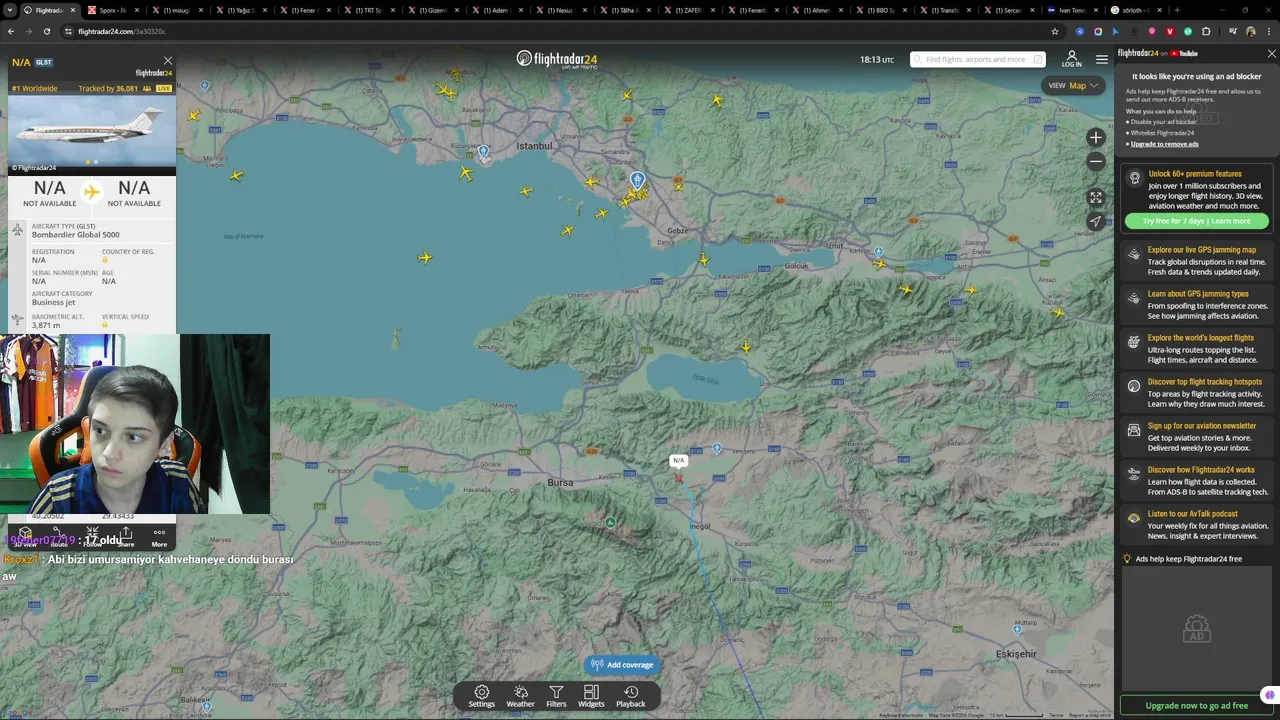Zoom in the map with plus
The height and width of the screenshot is (720, 1280).
point(1096,138)
